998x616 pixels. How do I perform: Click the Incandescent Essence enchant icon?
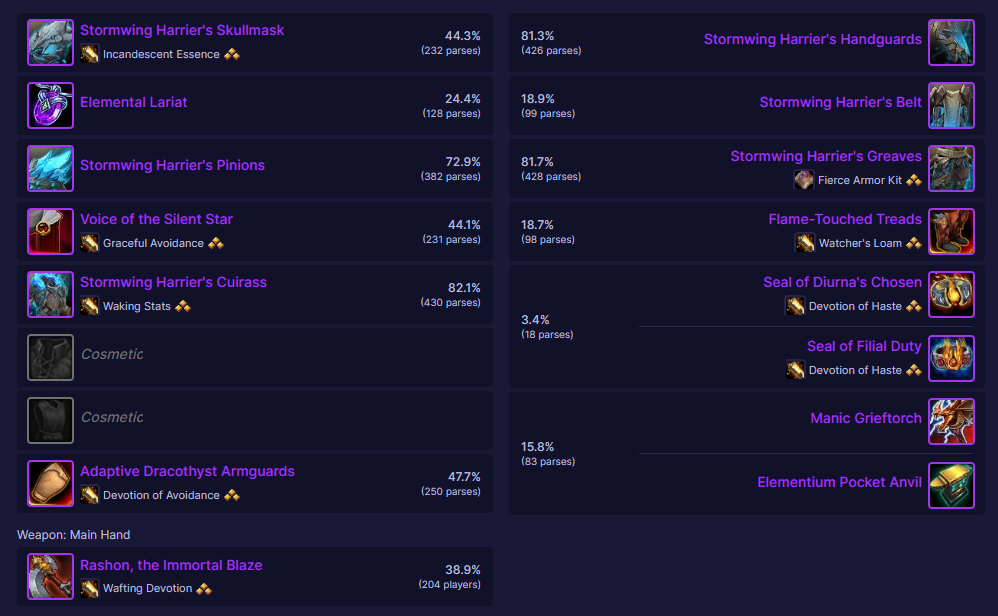(90, 54)
